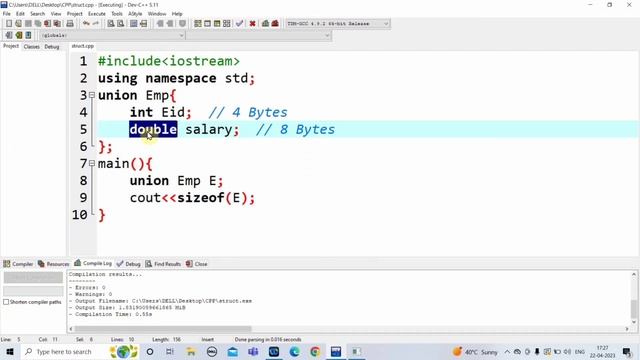Image resolution: width=640 pixels, height=360 pixels.
Task: Open the notification center icon
Action: 627,351
